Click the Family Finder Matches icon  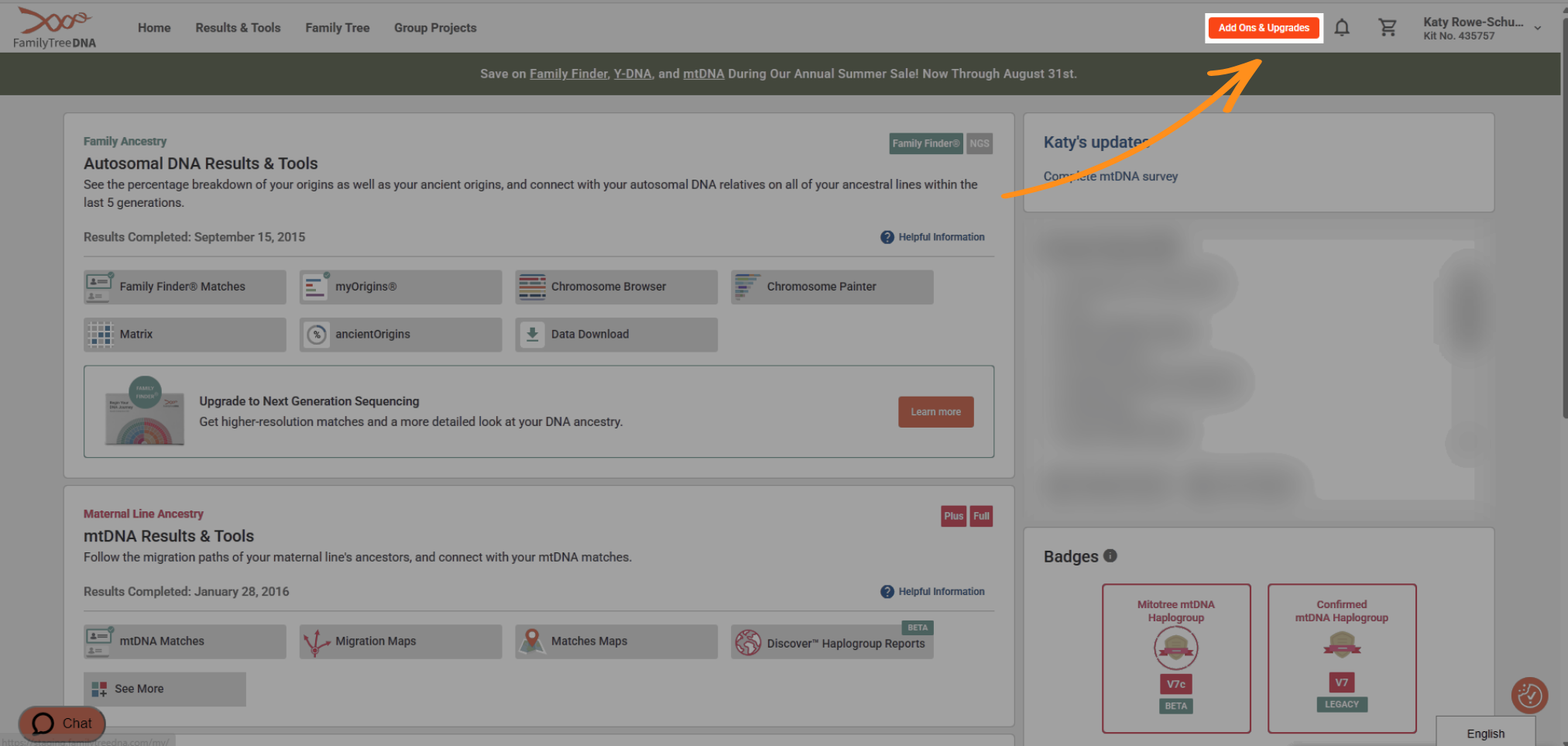click(99, 287)
